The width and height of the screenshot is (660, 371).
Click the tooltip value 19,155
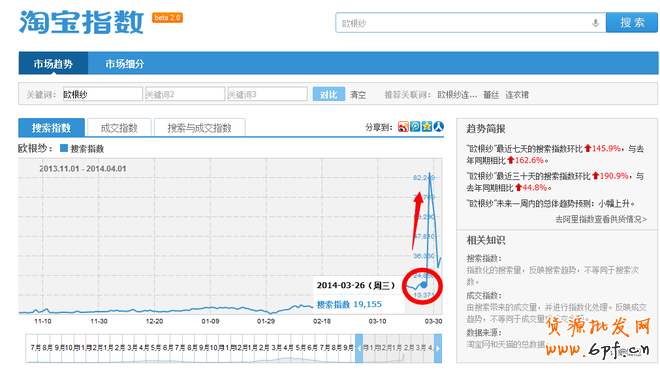pos(367,304)
